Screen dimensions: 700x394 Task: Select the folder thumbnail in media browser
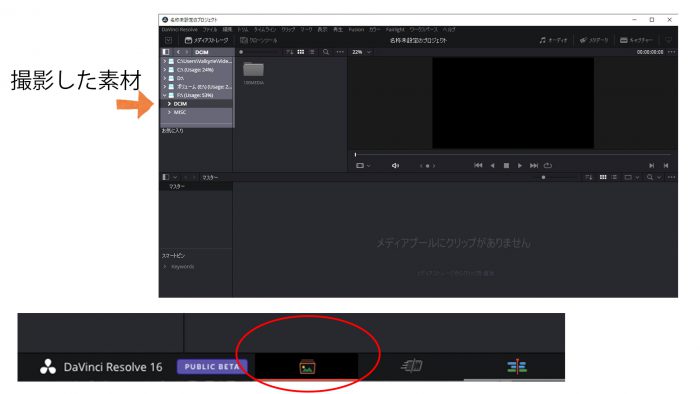tap(254, 70)
